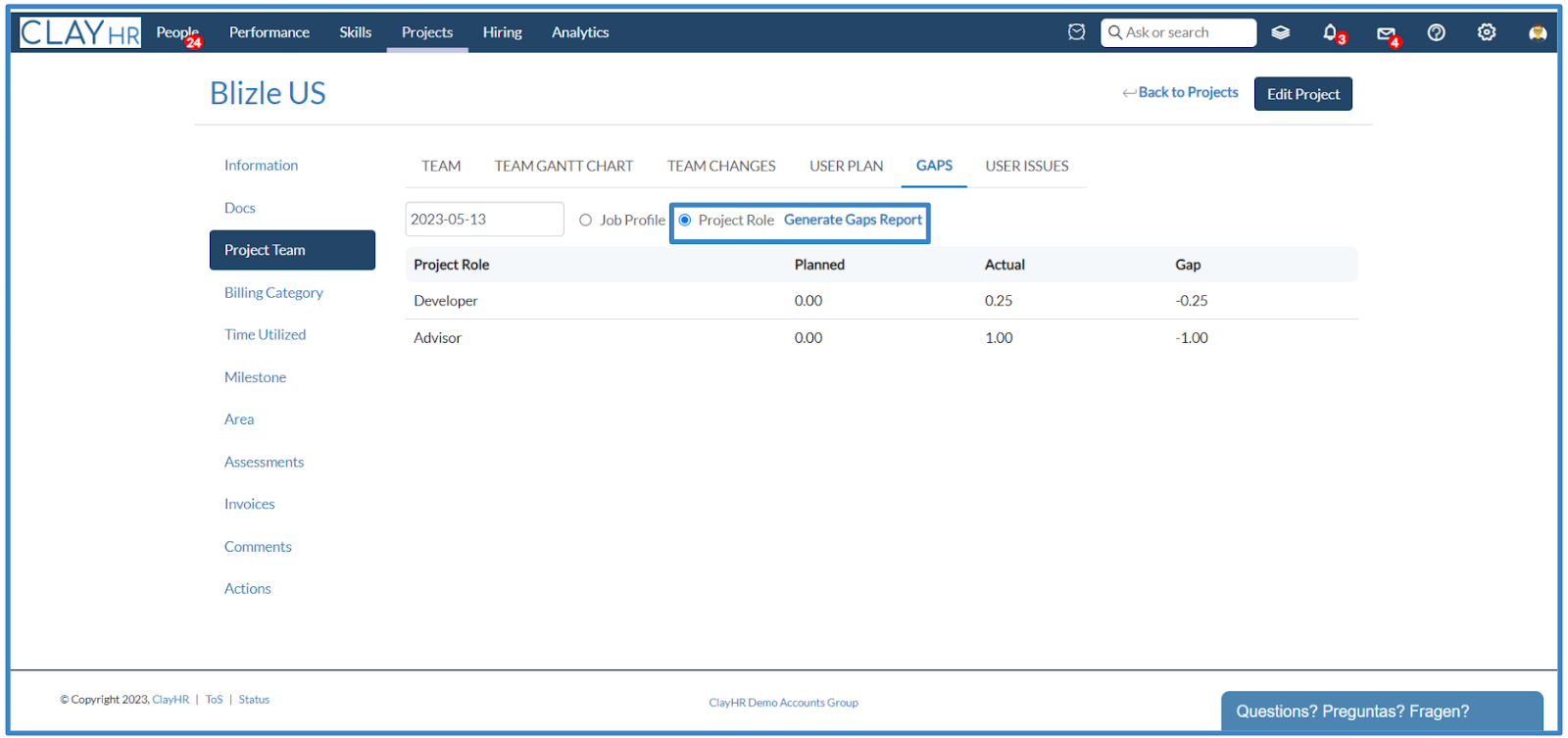Open the Questions? Preguntas? Fragen? chat

(1382, 711)
